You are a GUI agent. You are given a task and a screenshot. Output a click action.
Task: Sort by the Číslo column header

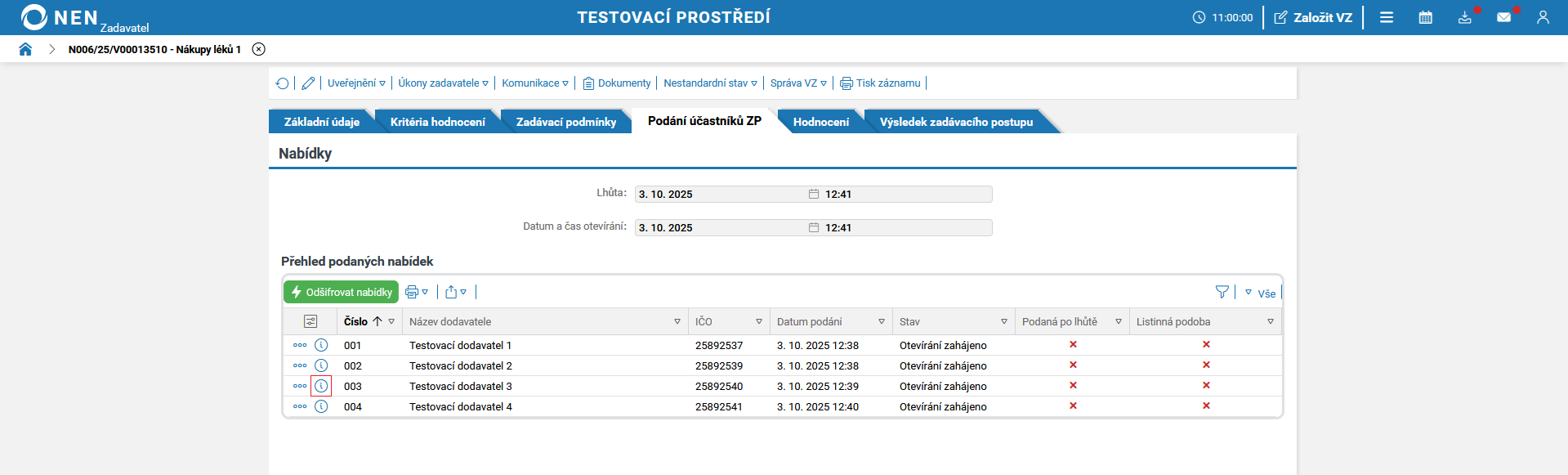coord(356,321)
